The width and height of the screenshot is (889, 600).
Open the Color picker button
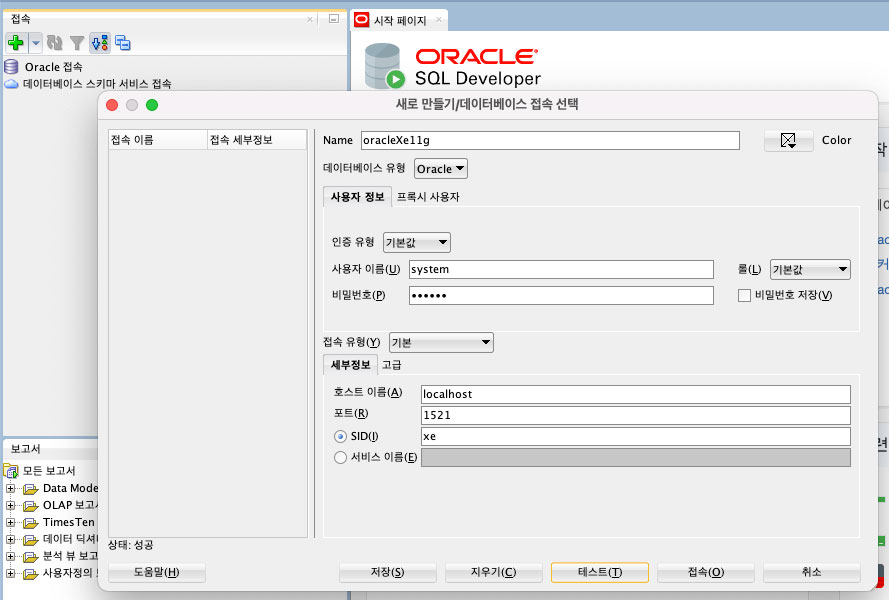[x=788, y=140]
